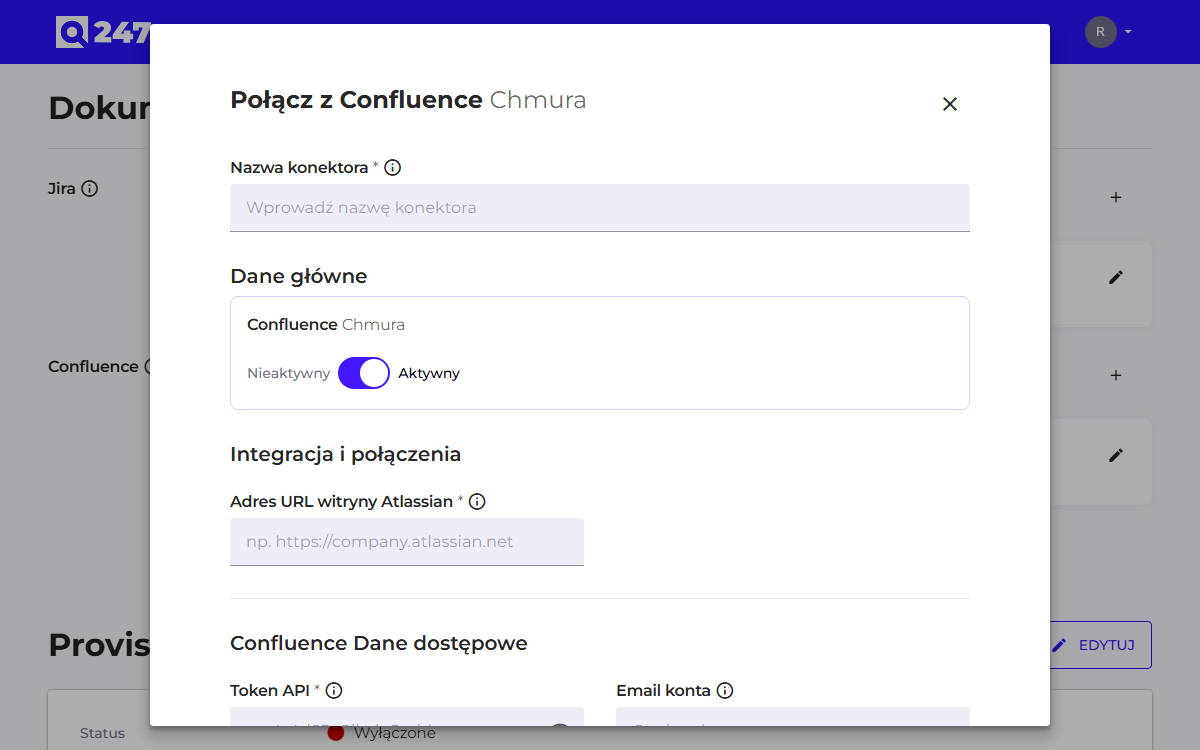1200x750 pixels.
Task: Add a new Jira connector with plus
Action: tap(1116, 198)
